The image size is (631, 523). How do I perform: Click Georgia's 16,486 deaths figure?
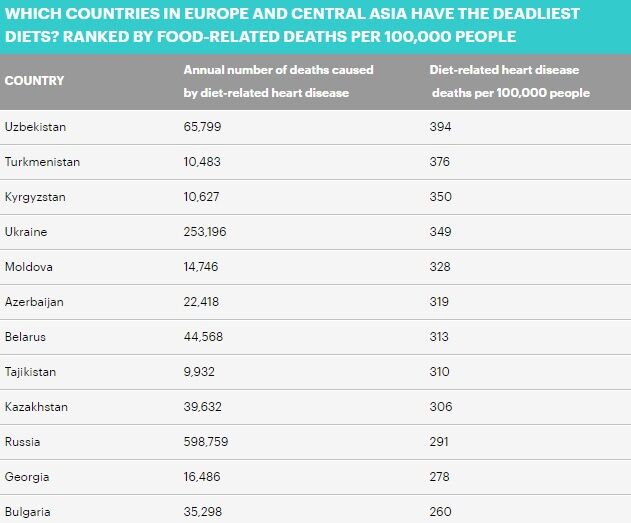[202, 477]
